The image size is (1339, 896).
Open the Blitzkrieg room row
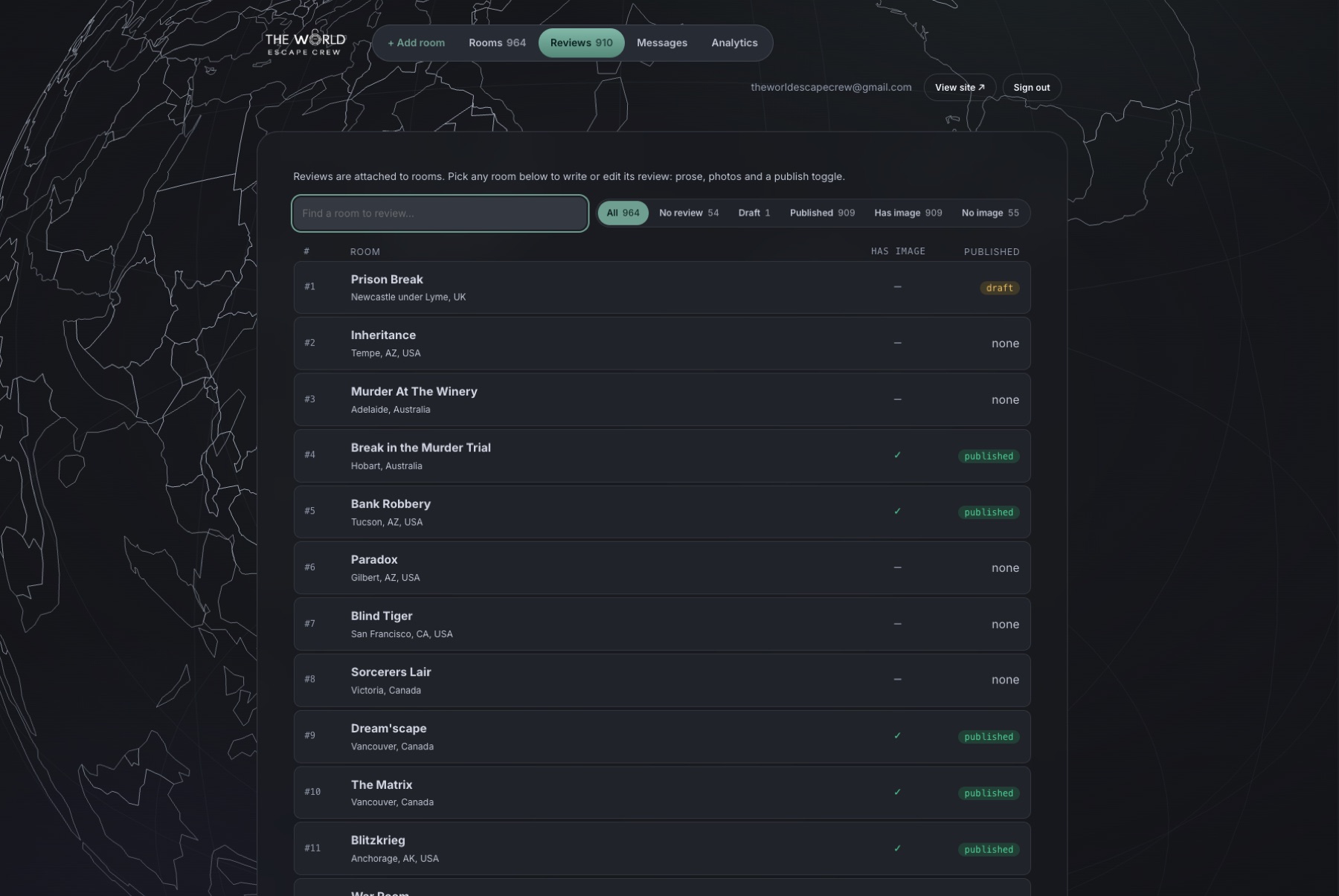[662, 849]
